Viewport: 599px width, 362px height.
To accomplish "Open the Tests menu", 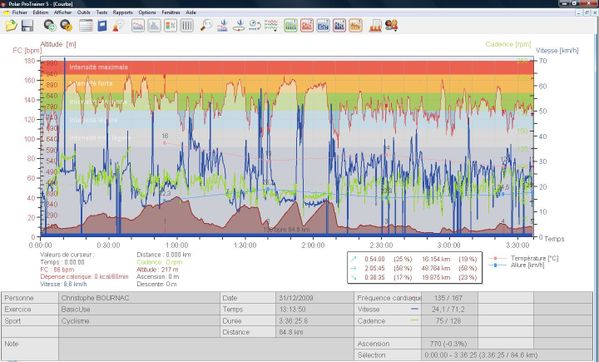I will [x=102, y=12].
